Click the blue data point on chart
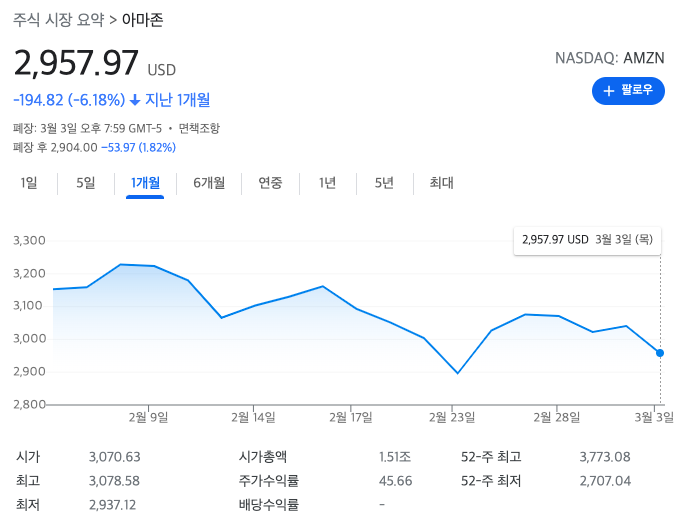 click(660, 353)
